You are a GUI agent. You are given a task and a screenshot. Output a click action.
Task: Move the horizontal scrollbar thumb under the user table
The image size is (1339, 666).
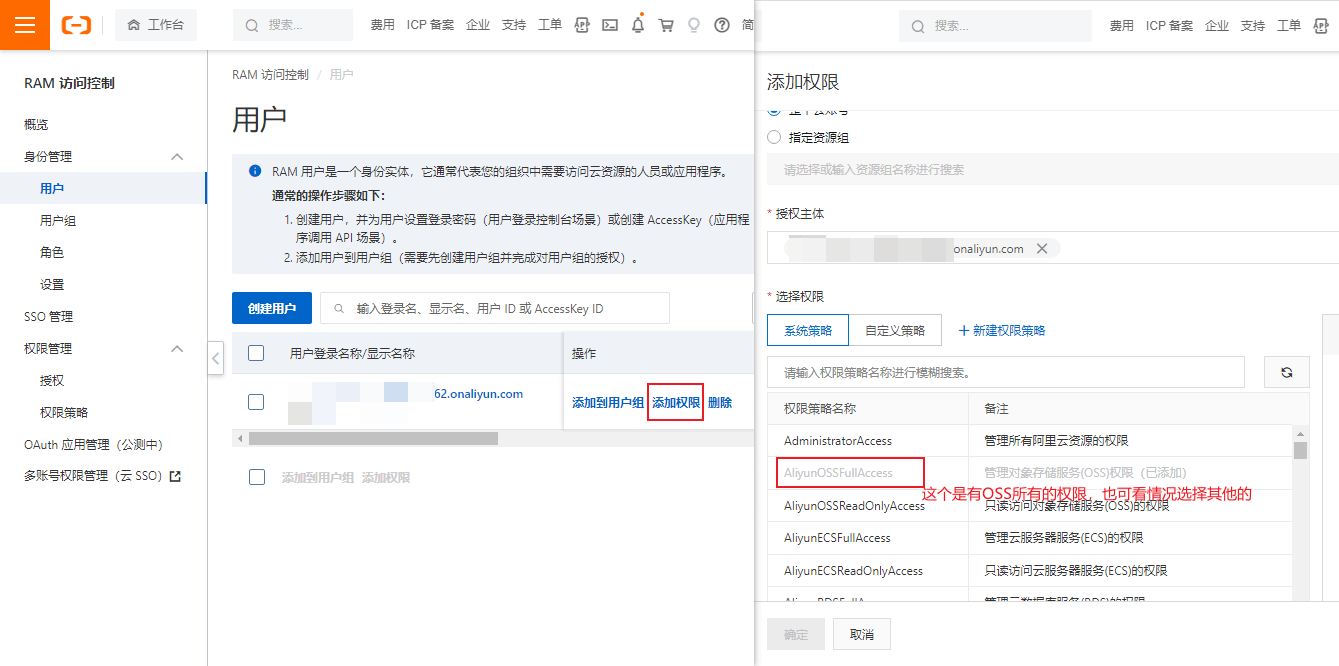373,439
